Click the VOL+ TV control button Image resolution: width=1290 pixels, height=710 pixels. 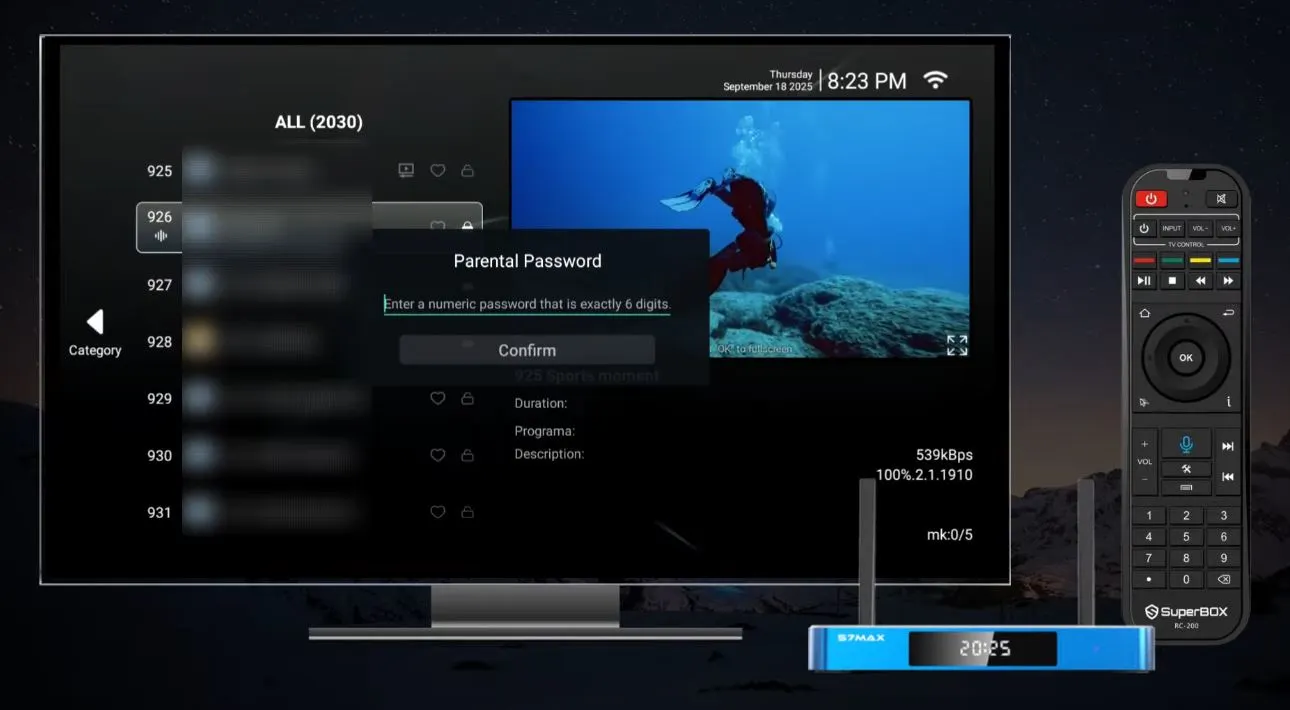click(x=1228, y=228)
